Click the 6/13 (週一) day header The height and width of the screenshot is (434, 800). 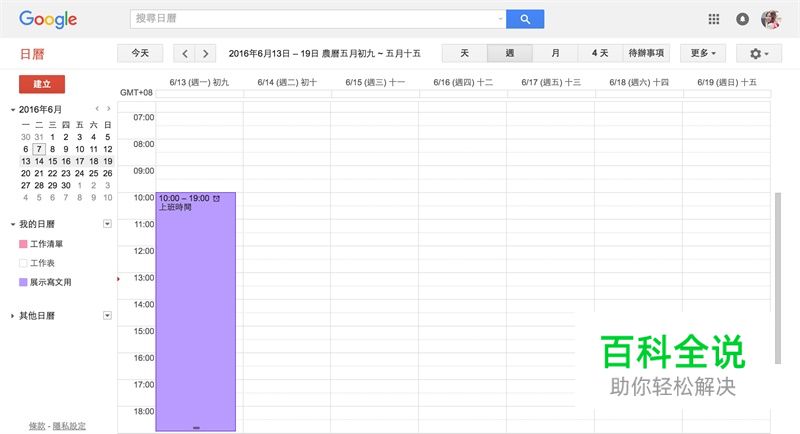tap(199, 82)
